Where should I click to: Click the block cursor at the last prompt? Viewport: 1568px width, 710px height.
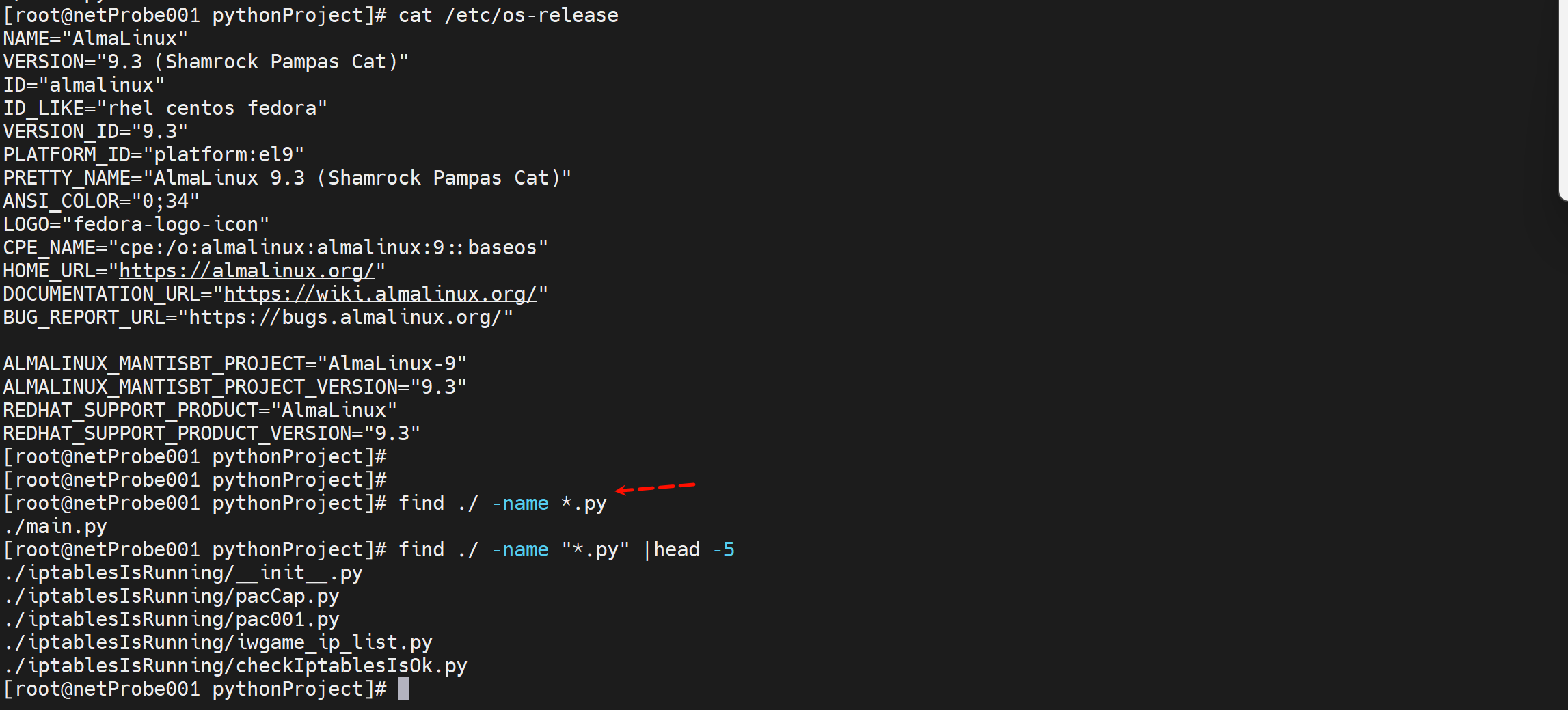pyautogui.click(x=404, y=689)
